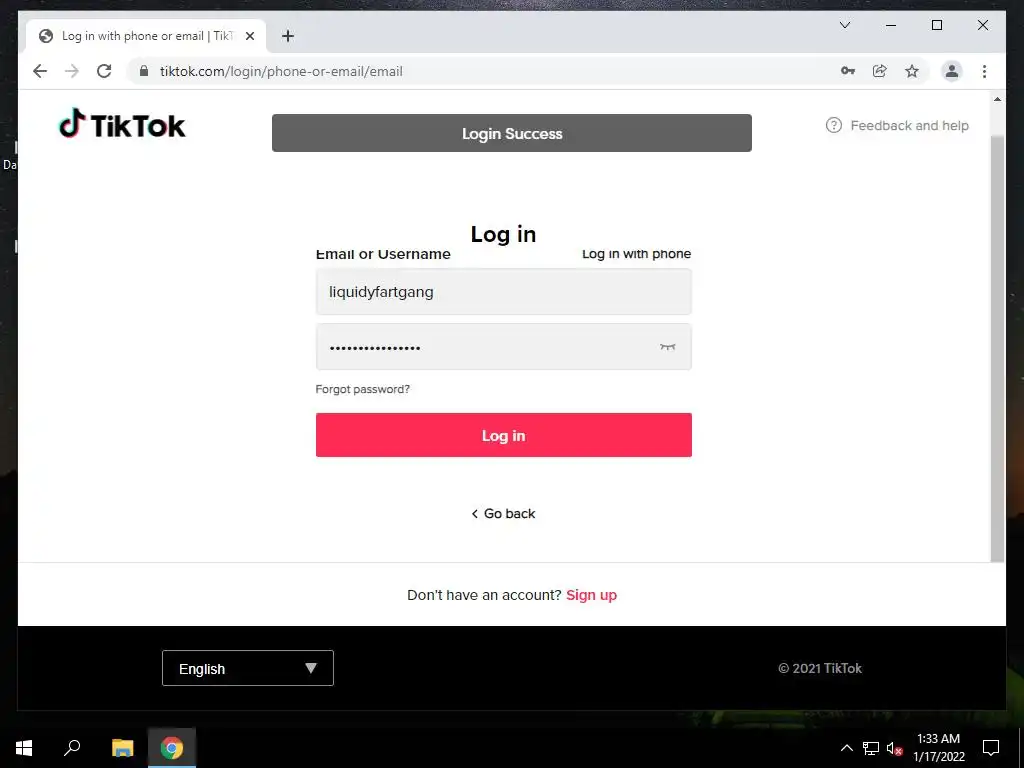Viewport: 1024px width, 768px height.
Task: Click the TikTok logo
Action: click(x=122, y=124)
